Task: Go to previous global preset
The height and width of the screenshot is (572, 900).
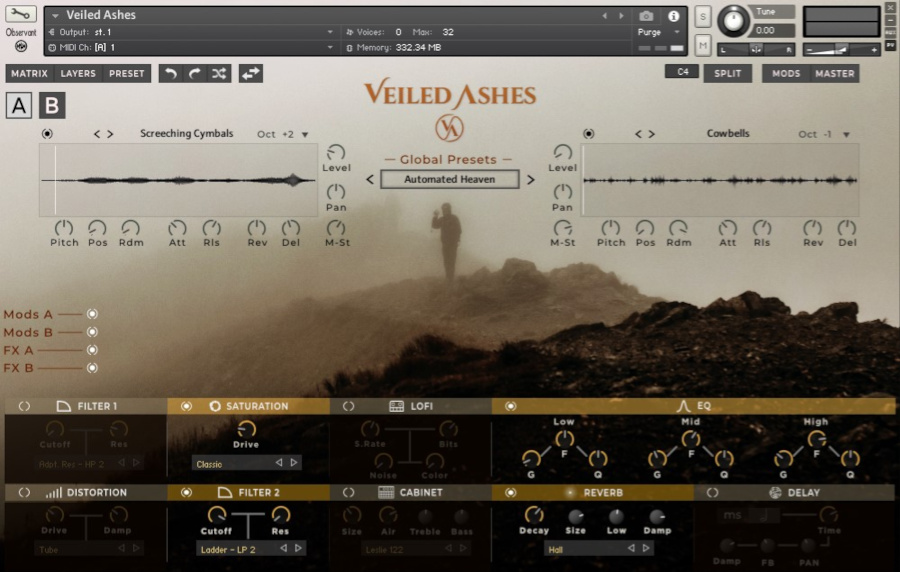Action: [370, 180]
